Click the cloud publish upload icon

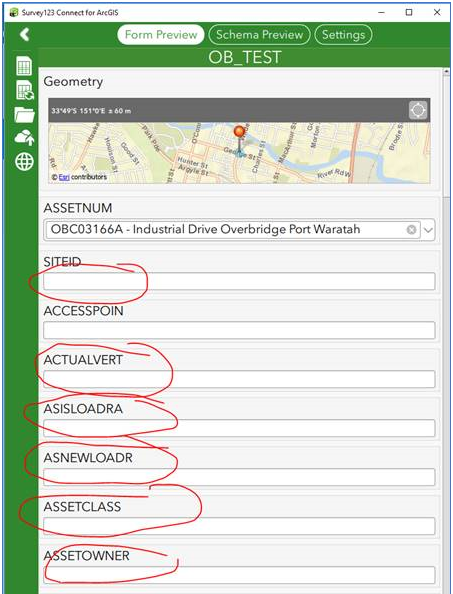pos(25,138)
